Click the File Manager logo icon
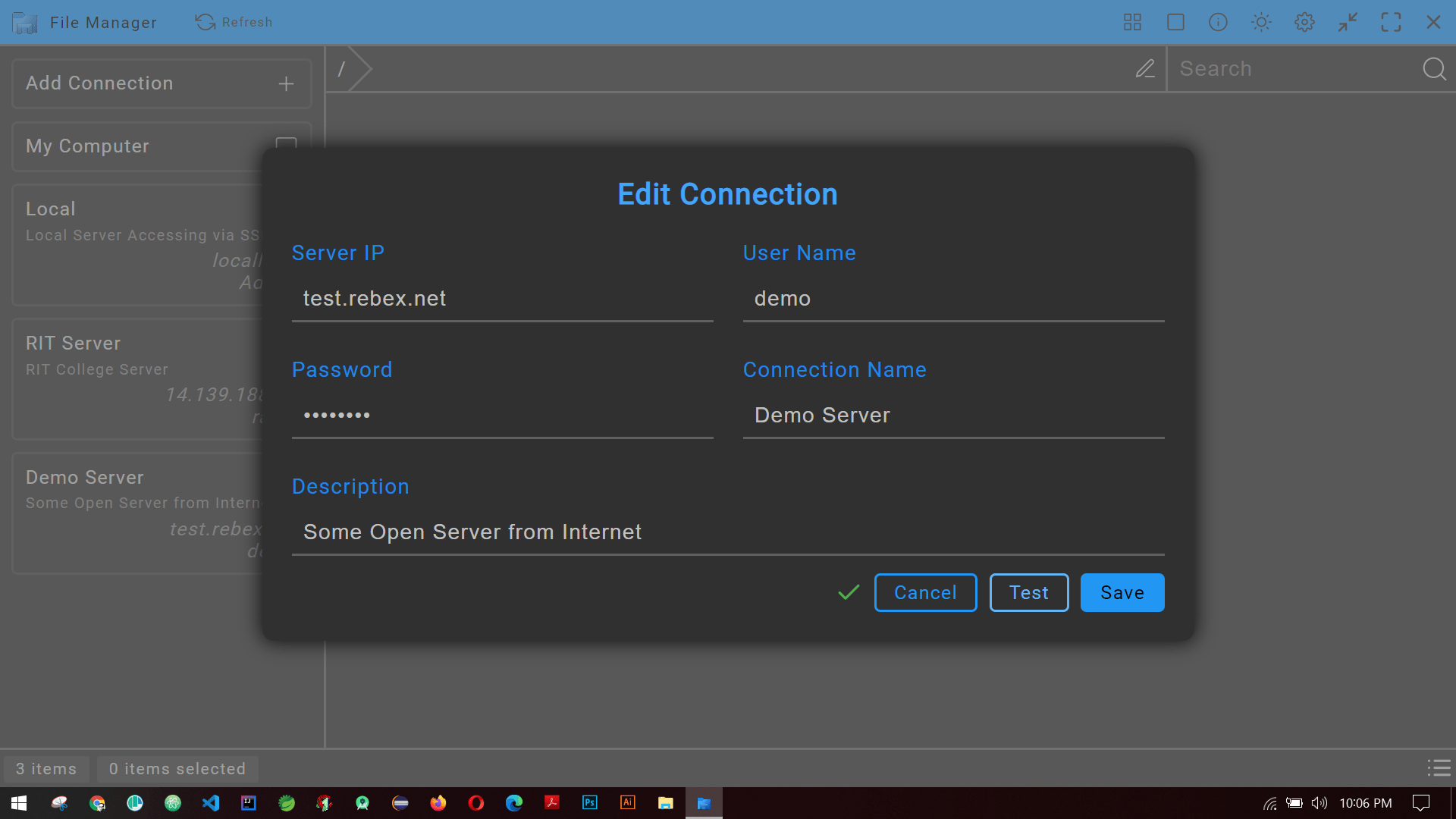The height and width of the screenshot is (819, 1456). 25,22
